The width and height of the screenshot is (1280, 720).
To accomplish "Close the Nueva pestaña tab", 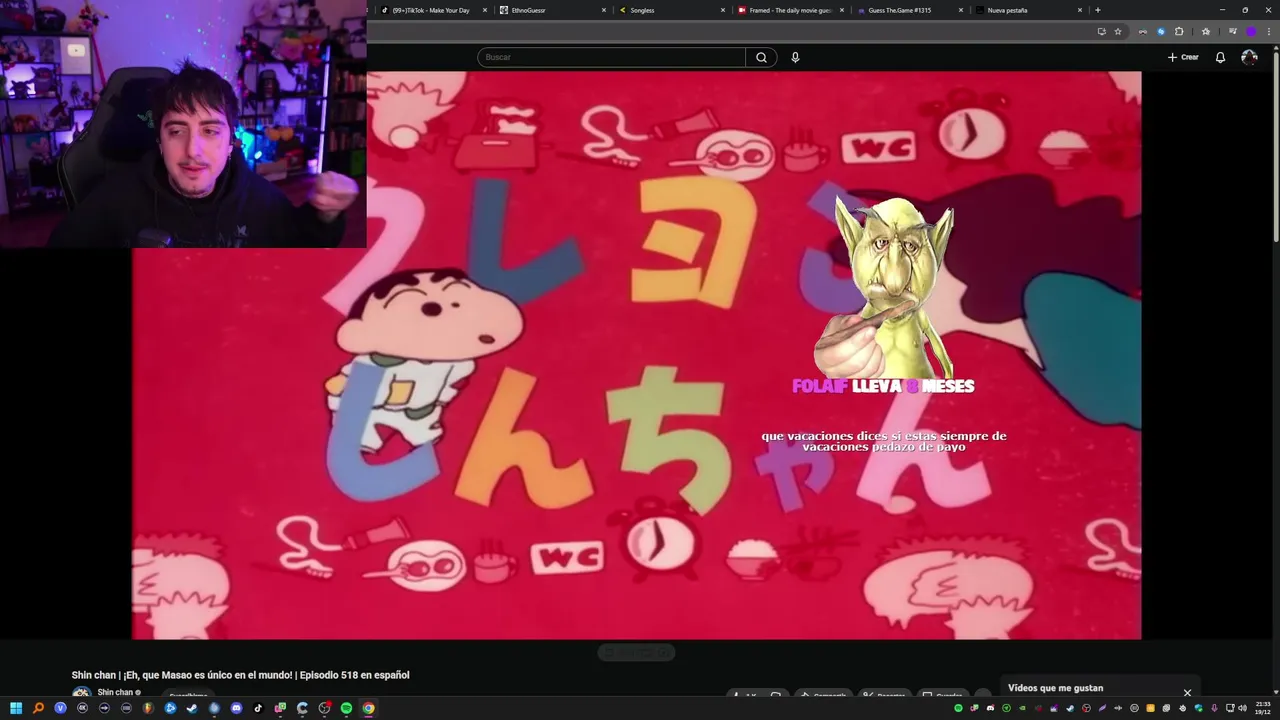I will 1080,10.
